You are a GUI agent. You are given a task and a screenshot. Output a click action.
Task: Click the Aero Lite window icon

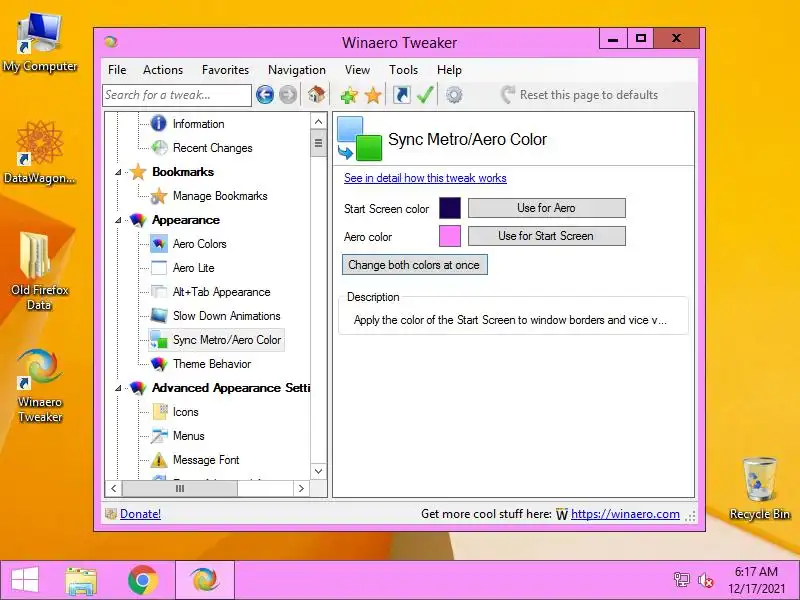coord(159,268)
